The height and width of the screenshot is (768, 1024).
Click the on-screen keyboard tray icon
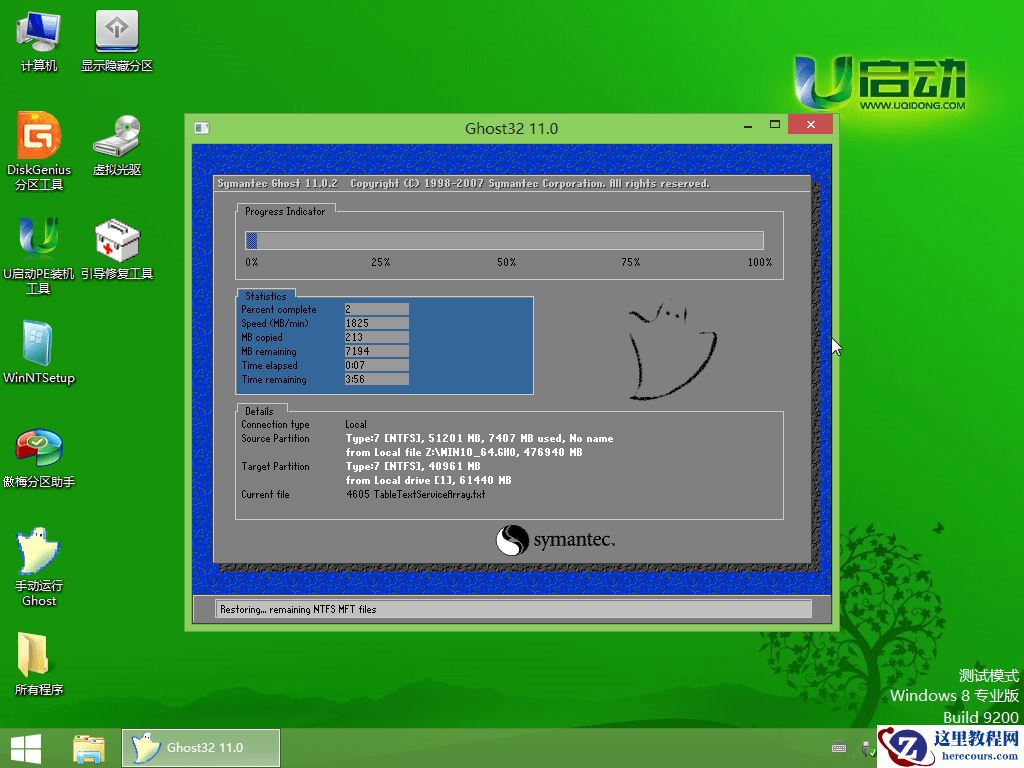(838, 747)
